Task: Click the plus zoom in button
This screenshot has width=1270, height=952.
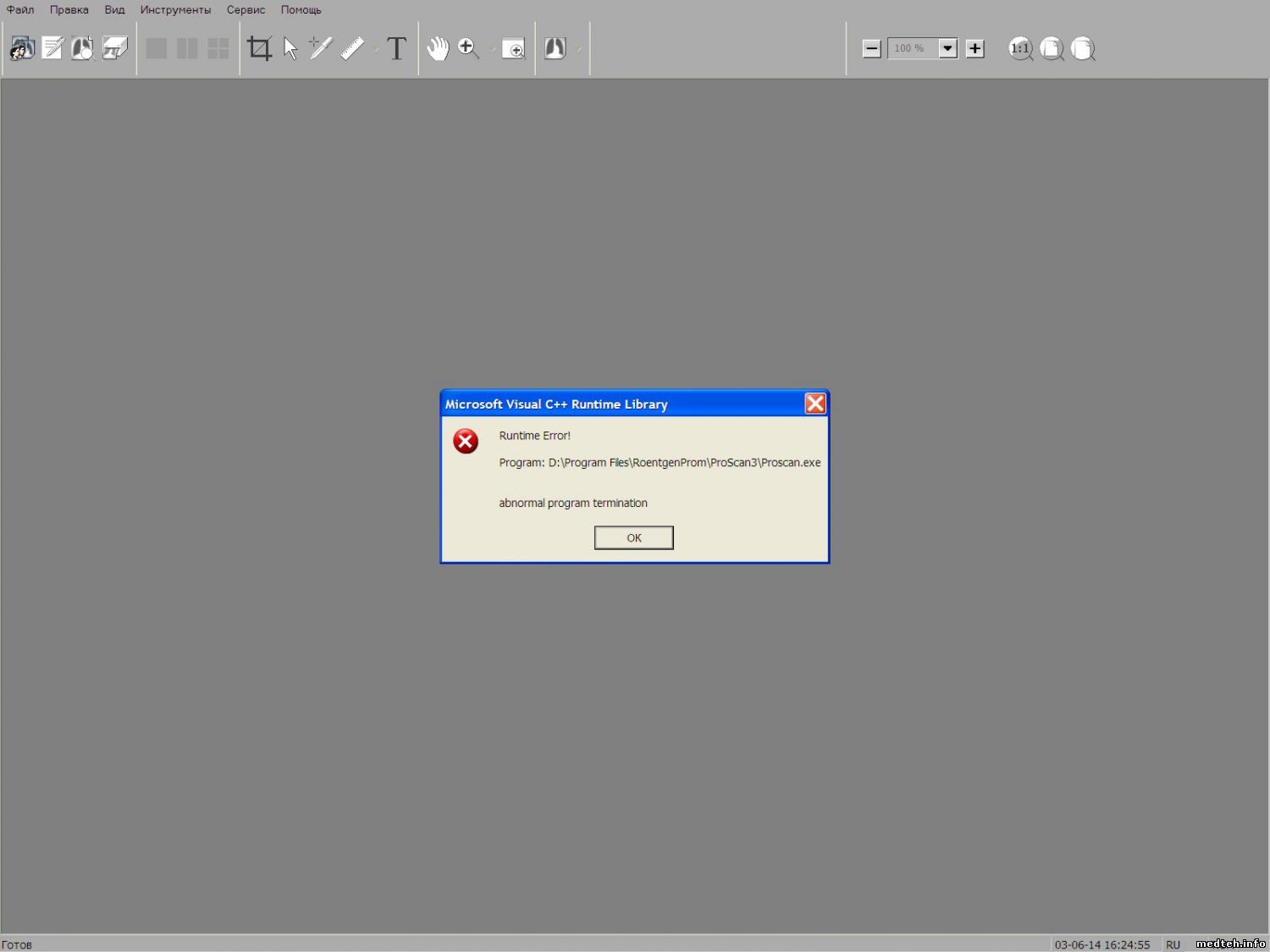Action: coord(975,48)
